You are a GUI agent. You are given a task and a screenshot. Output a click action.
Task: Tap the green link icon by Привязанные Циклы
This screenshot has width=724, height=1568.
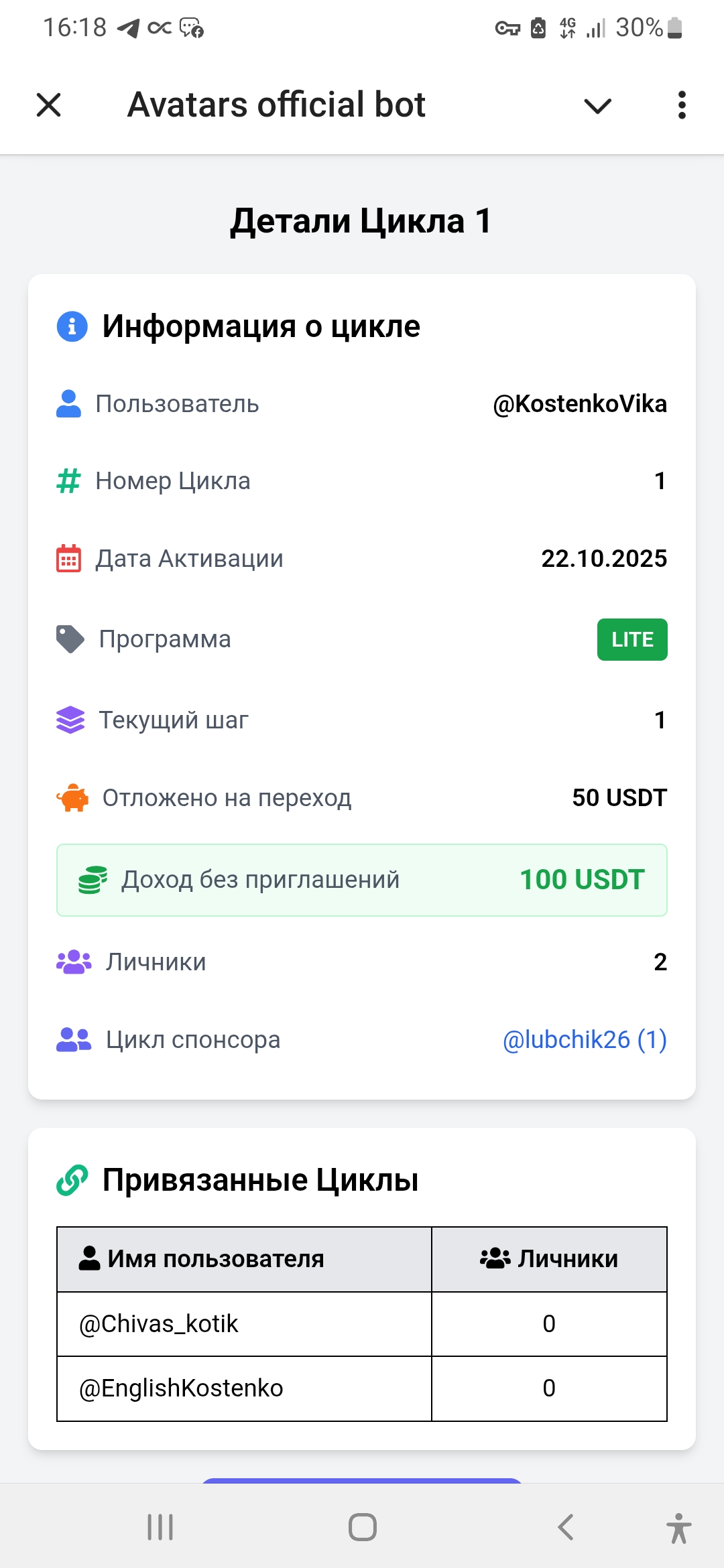(72, 1180)
